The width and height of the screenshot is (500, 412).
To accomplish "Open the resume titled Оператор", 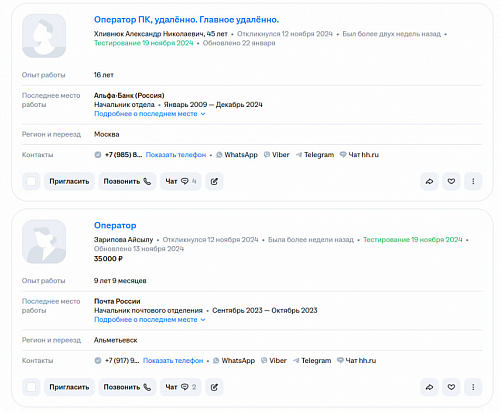I will (x=115, y=226).
